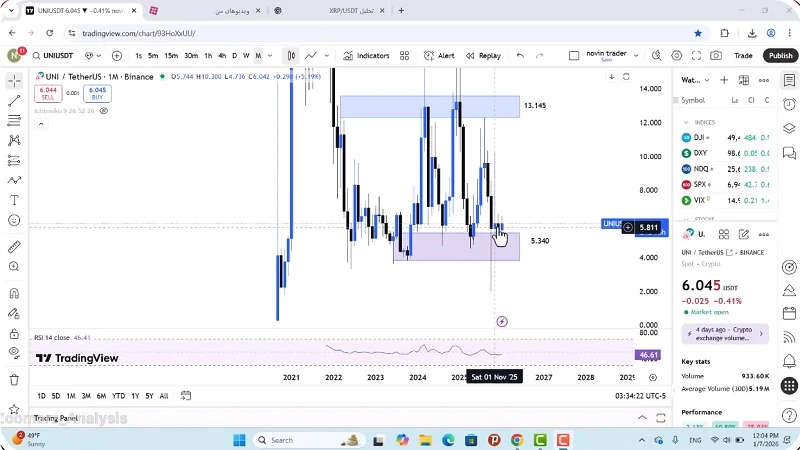
Task: Open the Indicators dialog
Action: (366, 56)
